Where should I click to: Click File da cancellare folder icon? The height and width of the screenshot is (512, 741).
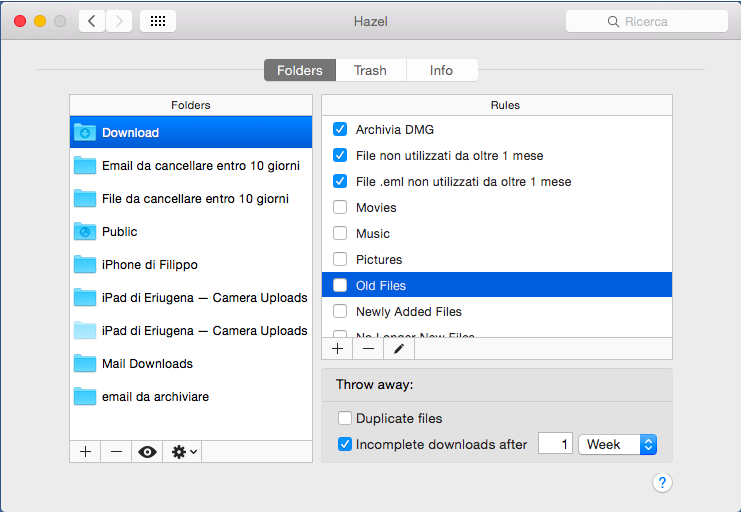pyautogui.click(x=85, y=199)
